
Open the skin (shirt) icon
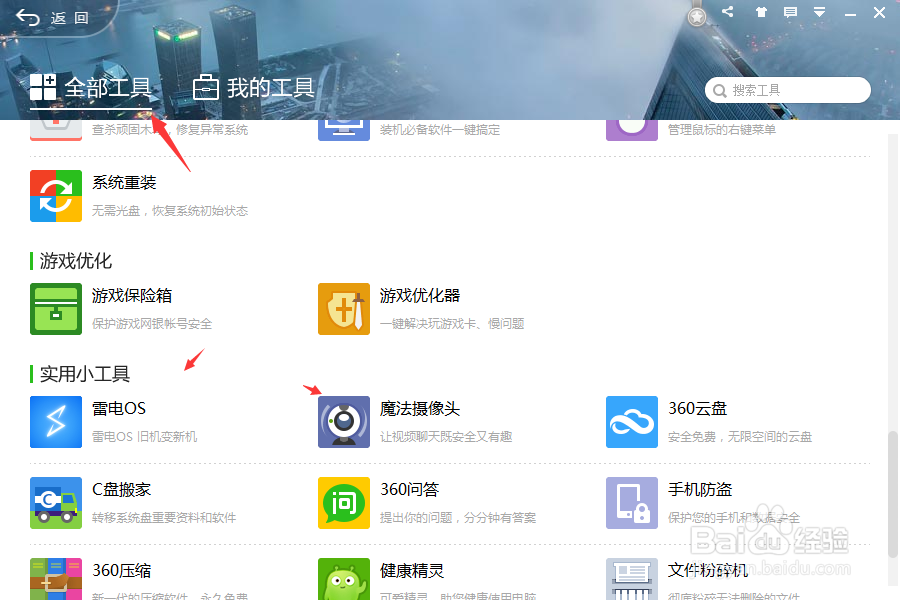[761, 12]
